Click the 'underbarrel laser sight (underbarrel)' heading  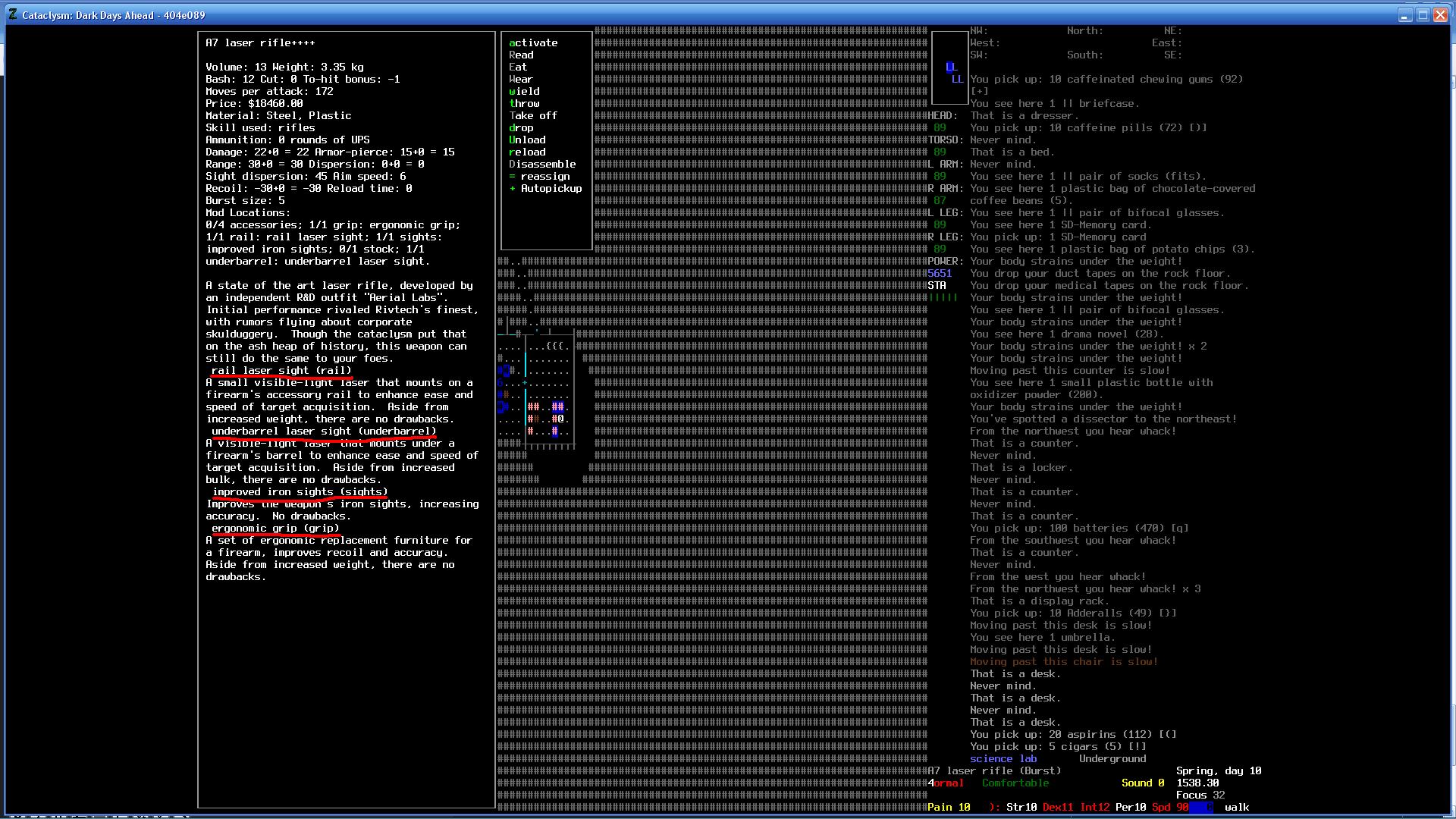click(324, 431)
